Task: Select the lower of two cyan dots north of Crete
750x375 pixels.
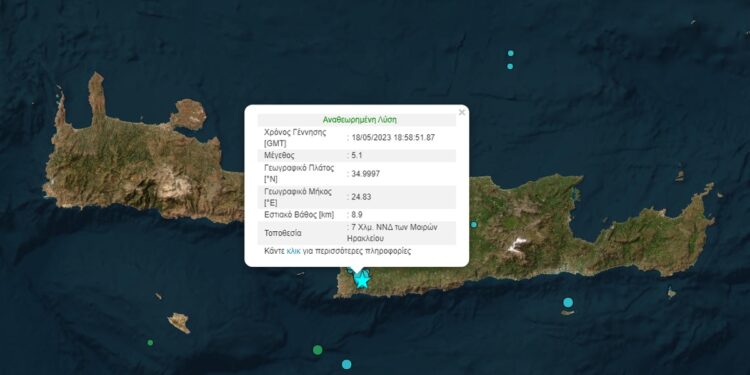Action: click(510, 66)
